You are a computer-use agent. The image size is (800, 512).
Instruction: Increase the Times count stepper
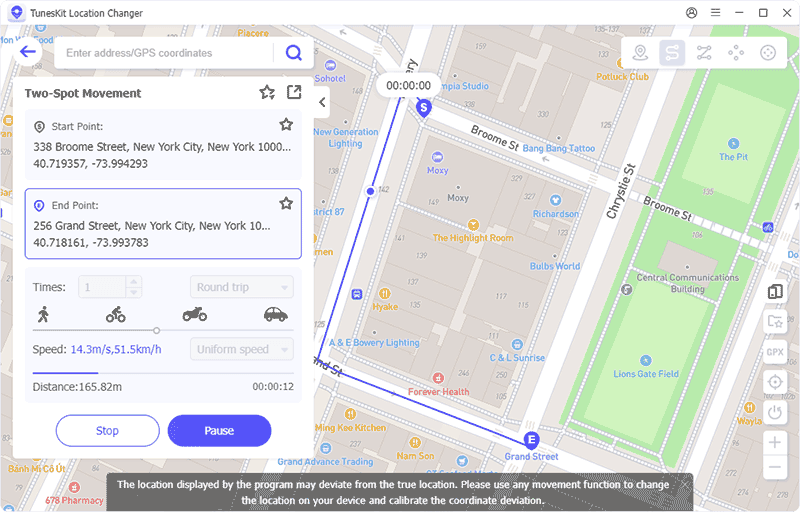134,281
